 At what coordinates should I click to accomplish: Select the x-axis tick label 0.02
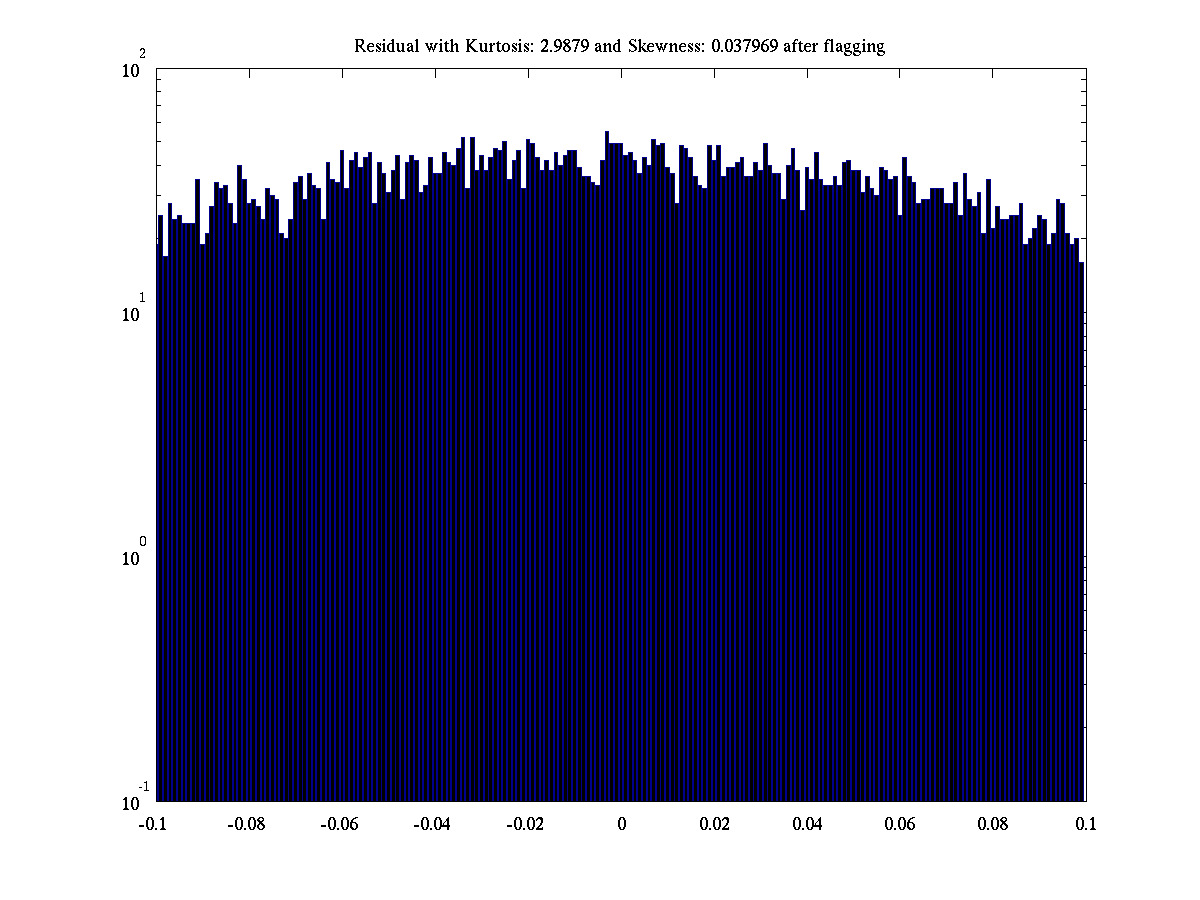[x=714, y=825]
